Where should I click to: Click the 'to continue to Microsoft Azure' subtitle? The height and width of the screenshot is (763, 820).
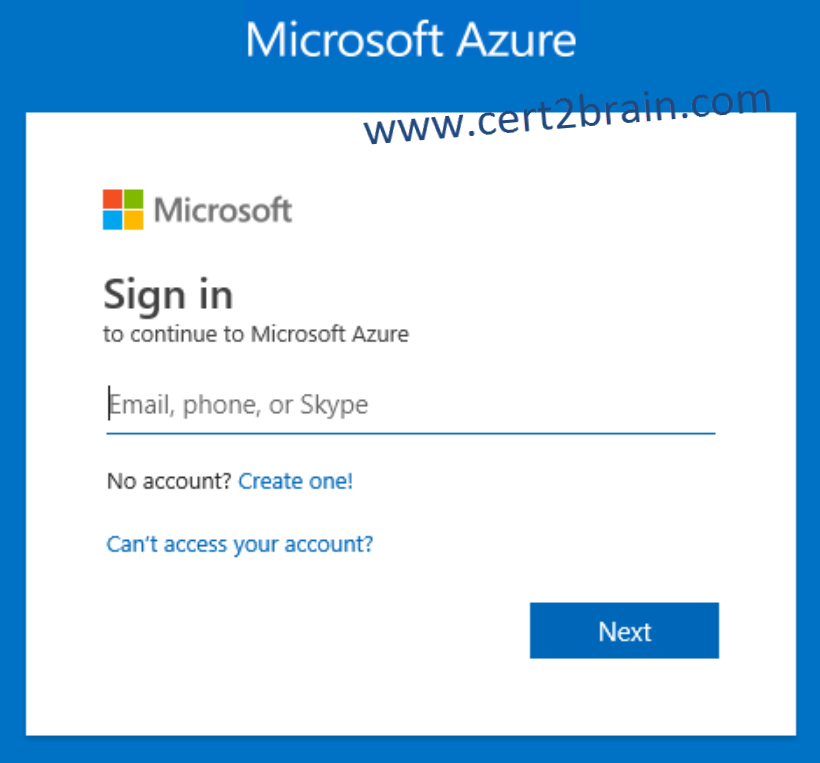coord(256,334)
